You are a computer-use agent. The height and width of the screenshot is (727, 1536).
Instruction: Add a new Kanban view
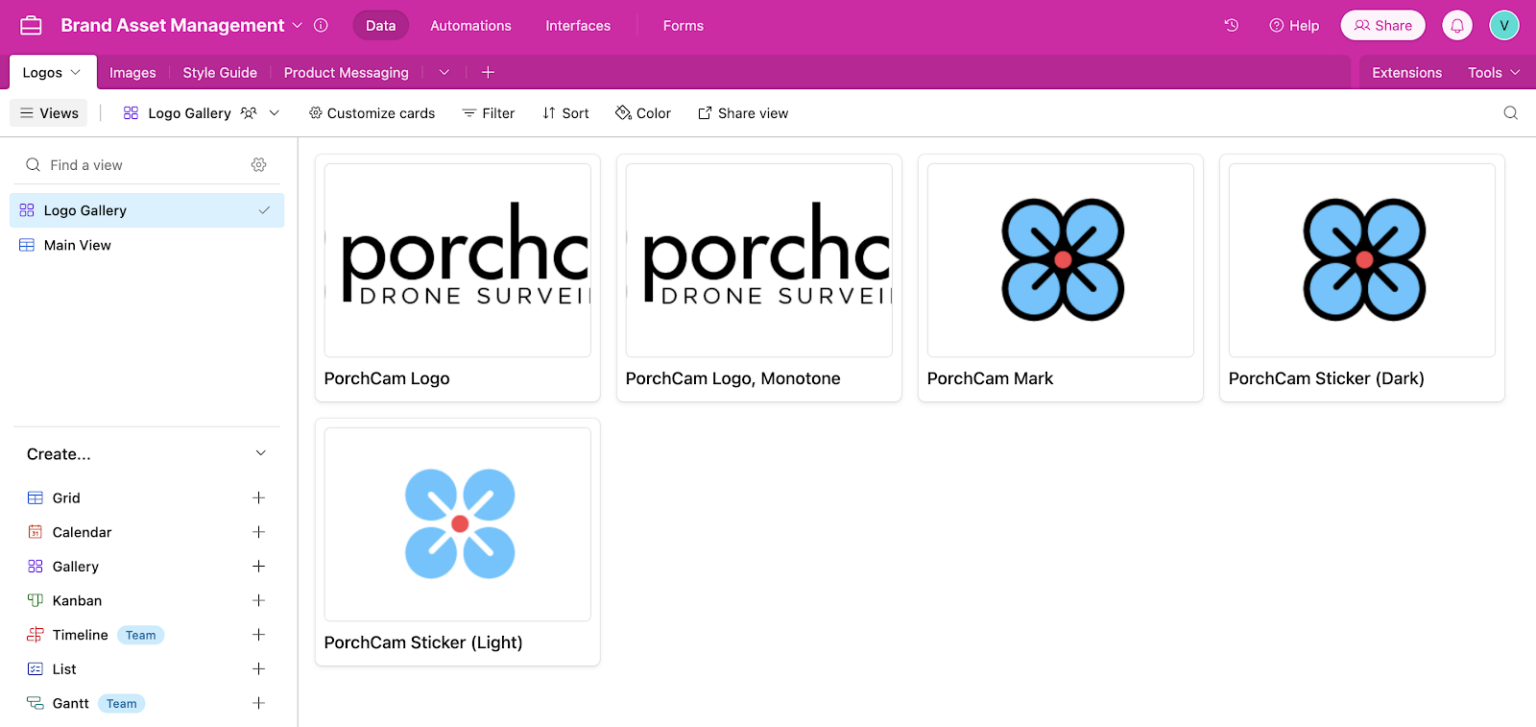tap(259, 600)
